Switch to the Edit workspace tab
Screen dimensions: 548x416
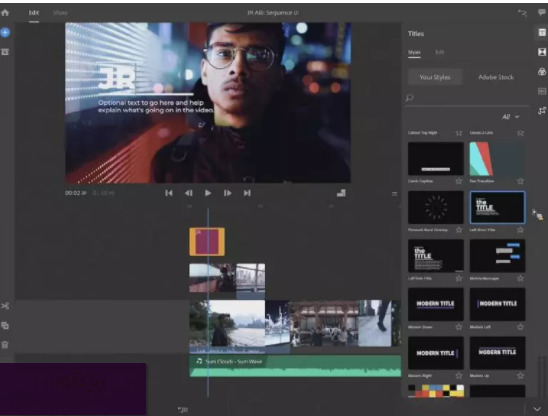(34, 13)
